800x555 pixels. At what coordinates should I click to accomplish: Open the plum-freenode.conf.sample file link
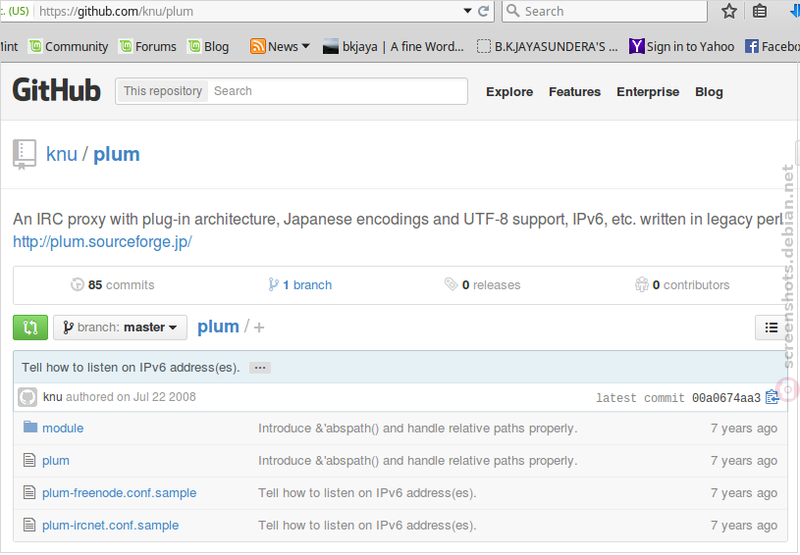[x=119, y=493]
